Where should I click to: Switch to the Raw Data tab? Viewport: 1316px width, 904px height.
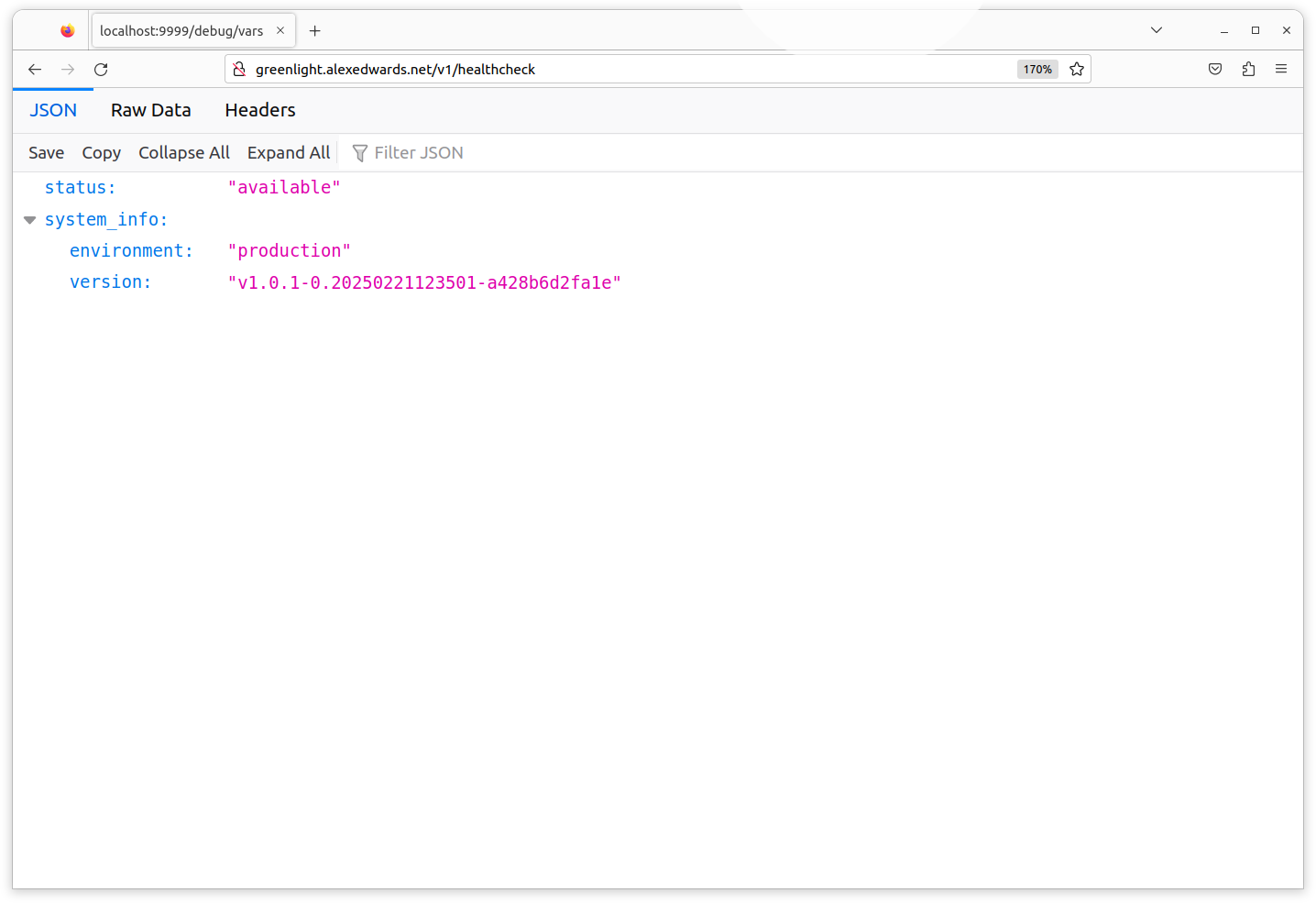pyautogui.click(x=151, y=110)
